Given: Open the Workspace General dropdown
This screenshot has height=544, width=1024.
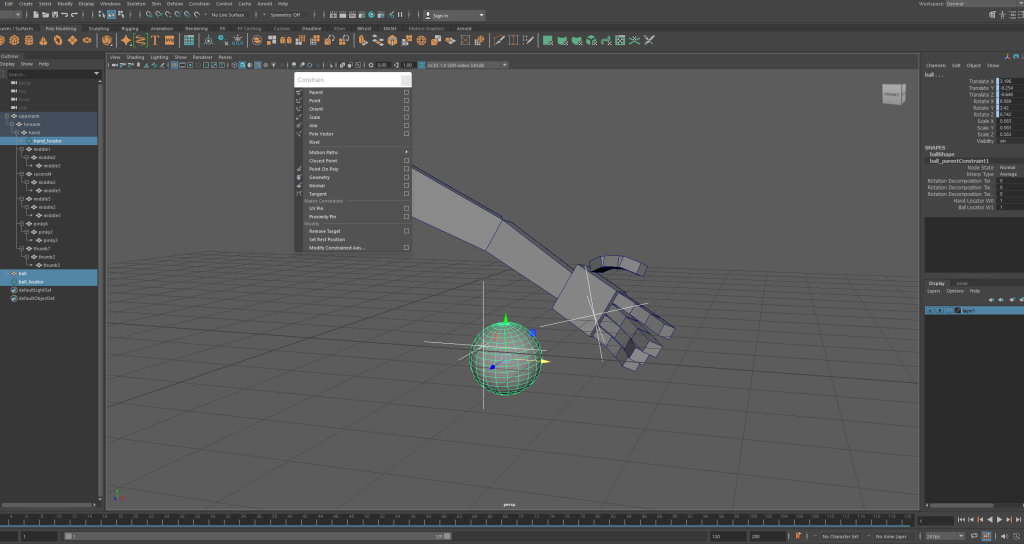Looking at the screenshot, I should pyautogui.click(x=984, y=4).
